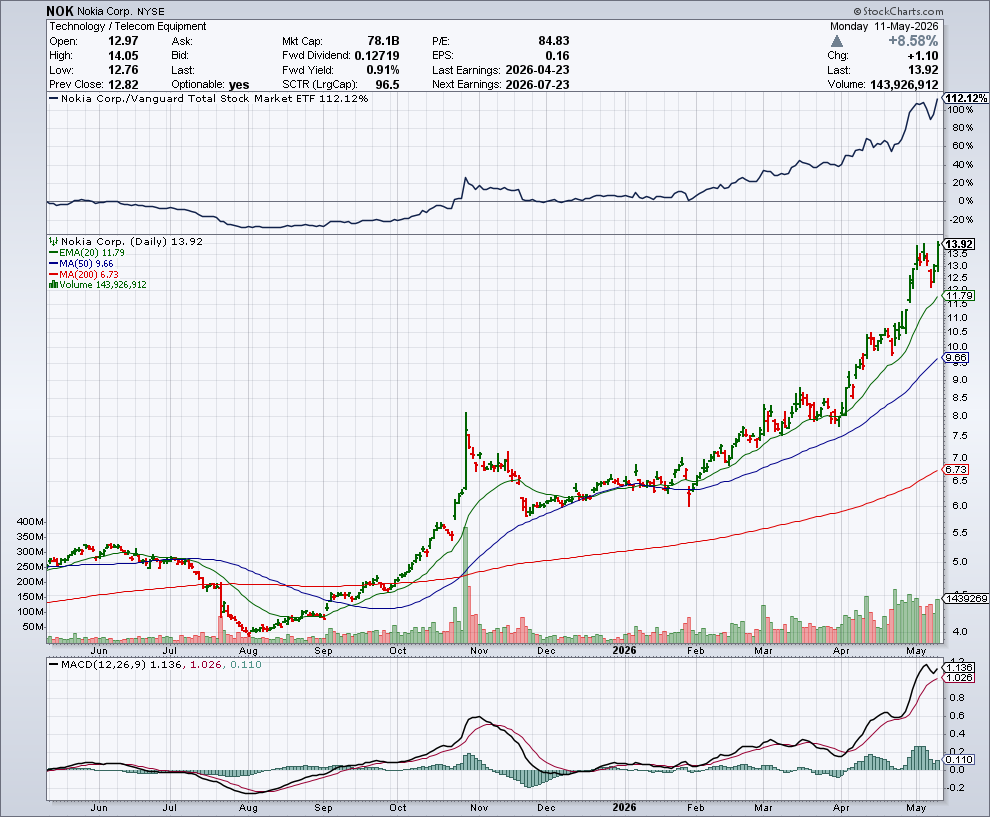
Task: Click the +8.58% percent change
Action: tap(913, 41)
